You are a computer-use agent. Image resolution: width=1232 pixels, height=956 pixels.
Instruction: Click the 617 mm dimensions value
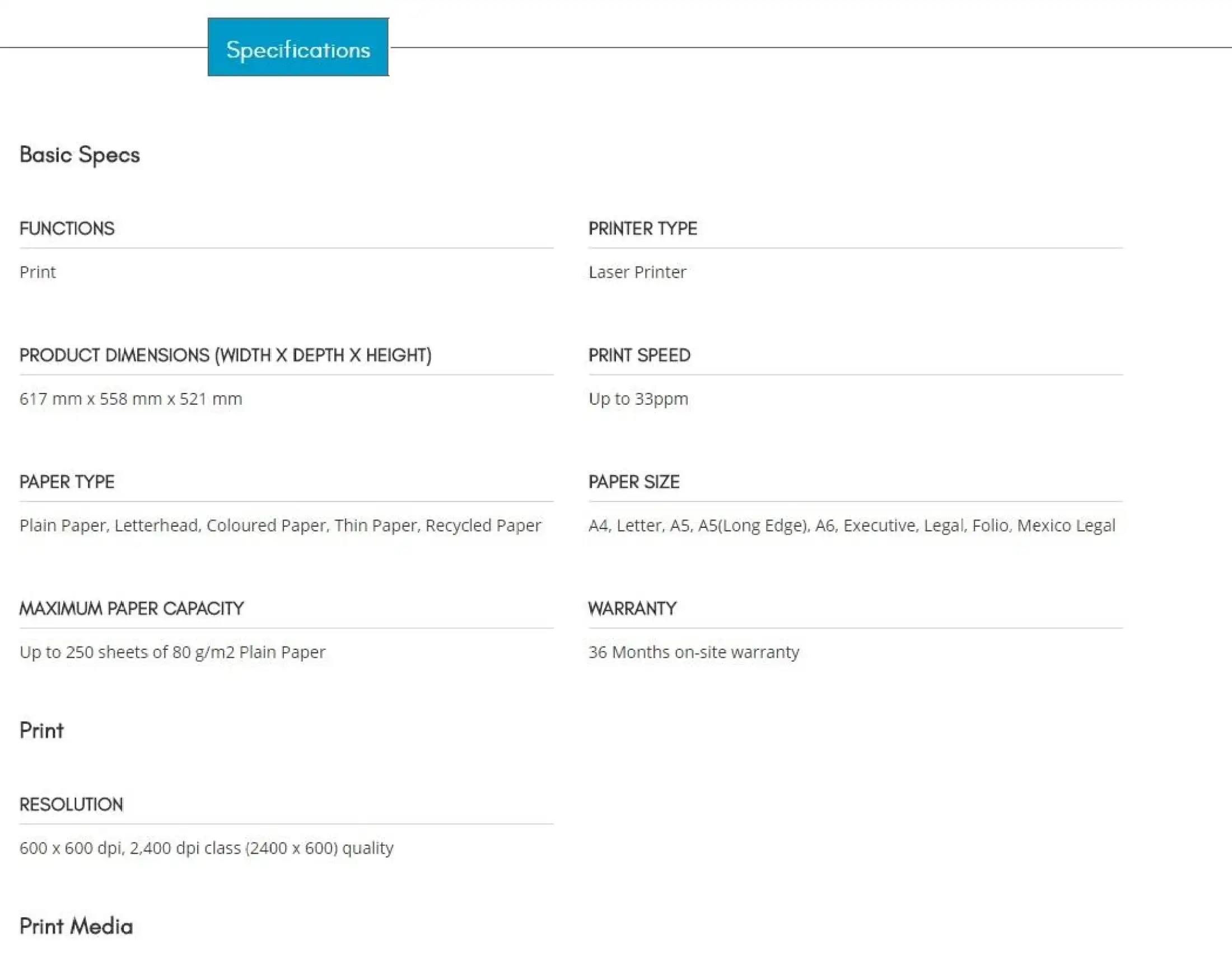point(131,399)
